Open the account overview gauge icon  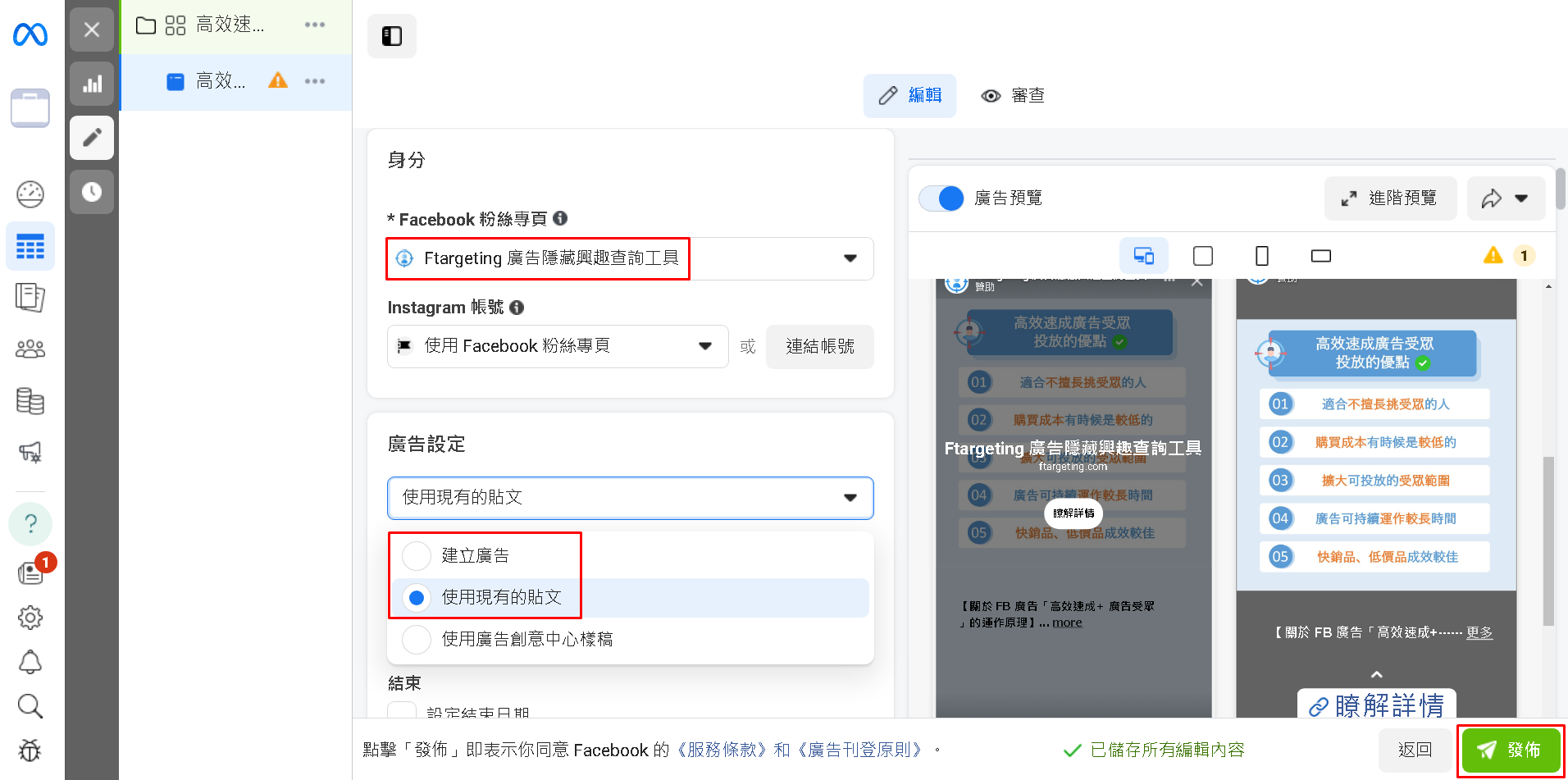click(30, 194)
